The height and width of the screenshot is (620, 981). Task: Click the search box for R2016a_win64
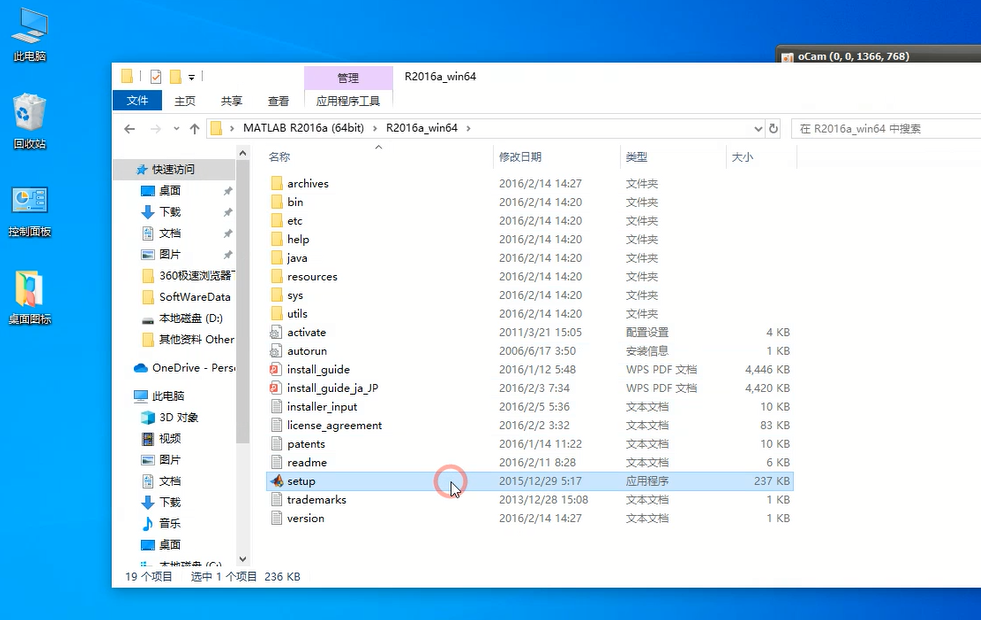pos(885,129)
